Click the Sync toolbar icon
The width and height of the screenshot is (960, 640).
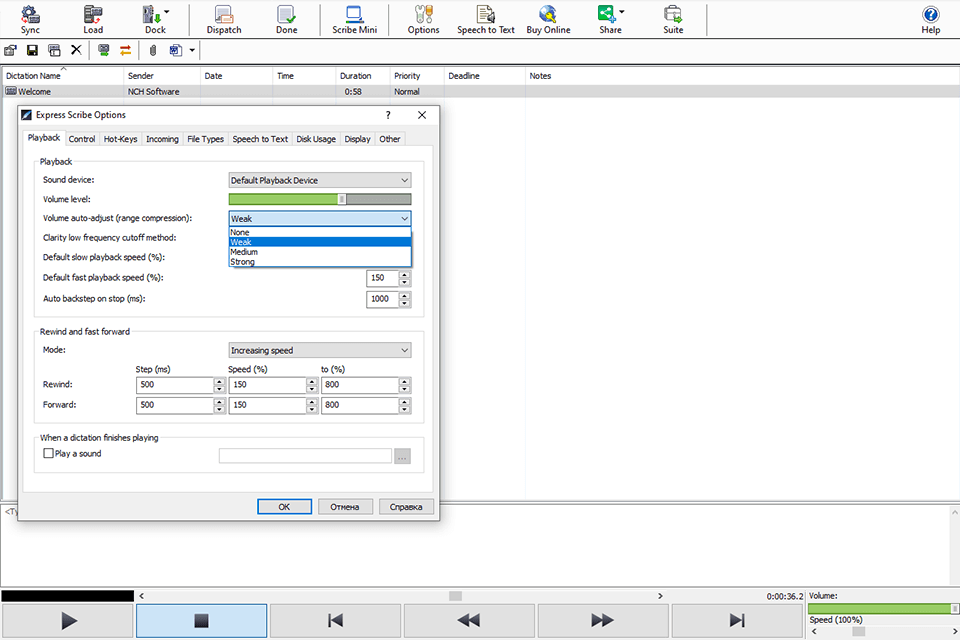[x=29, y=19]
